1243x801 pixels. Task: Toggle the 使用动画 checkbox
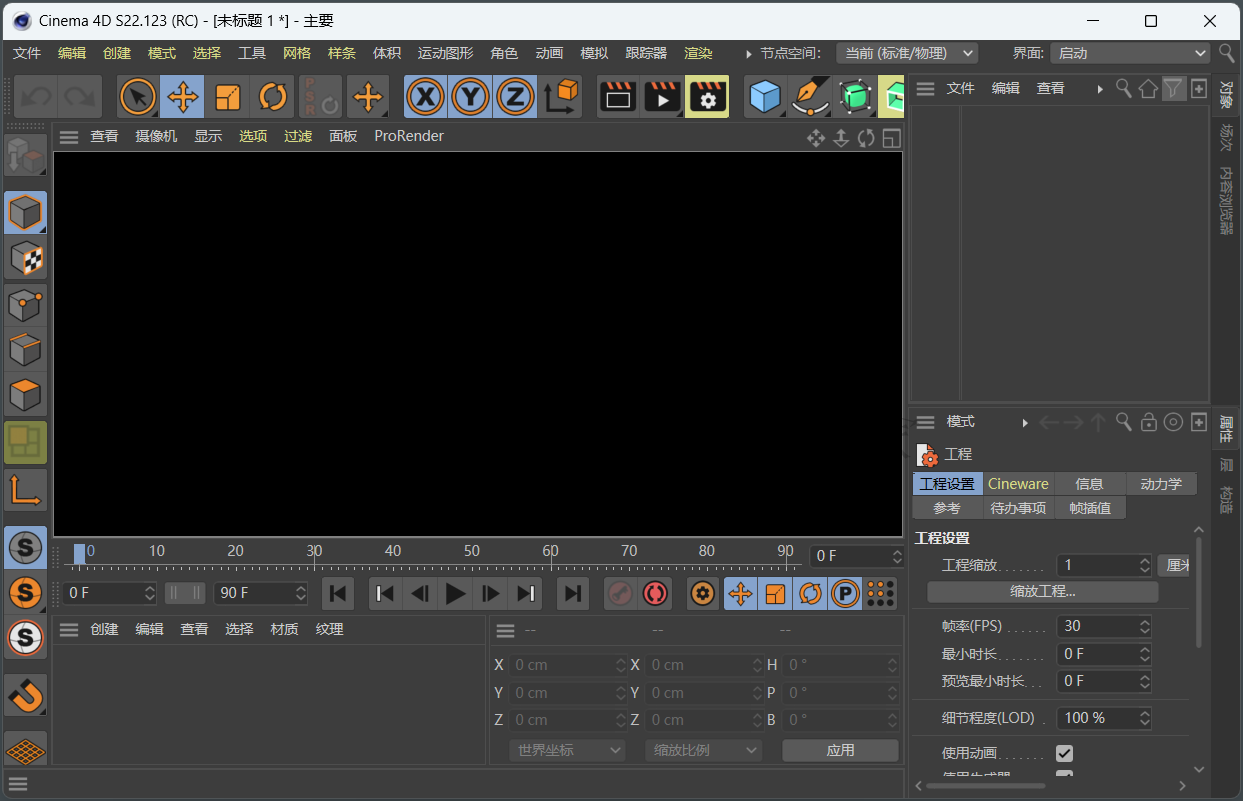pyautogui.click(x=1064, y=753)
